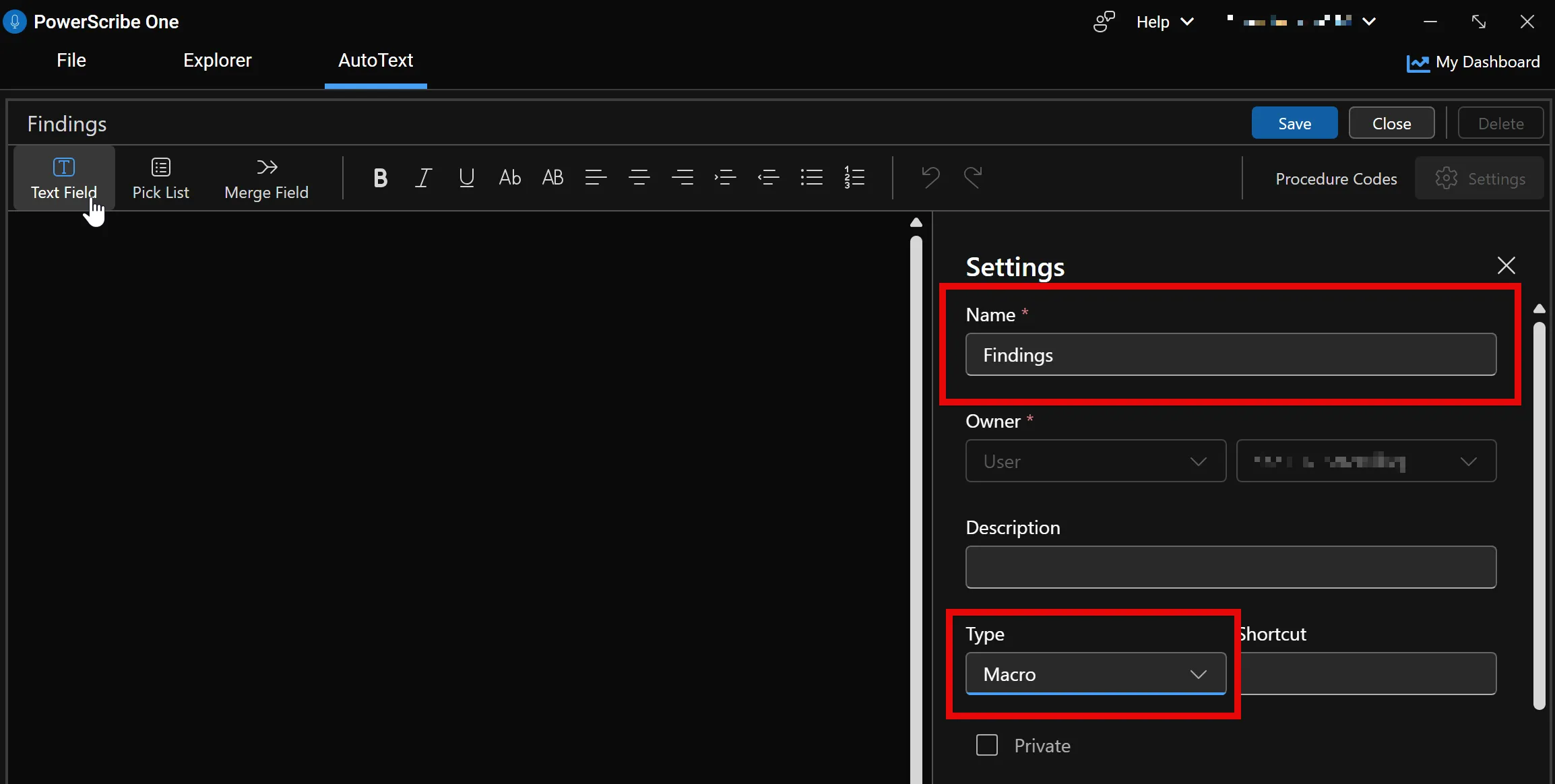The height and width of the screenshot is (784, 1555).
Task: Apply bulleted list
Action: (811, 178)
